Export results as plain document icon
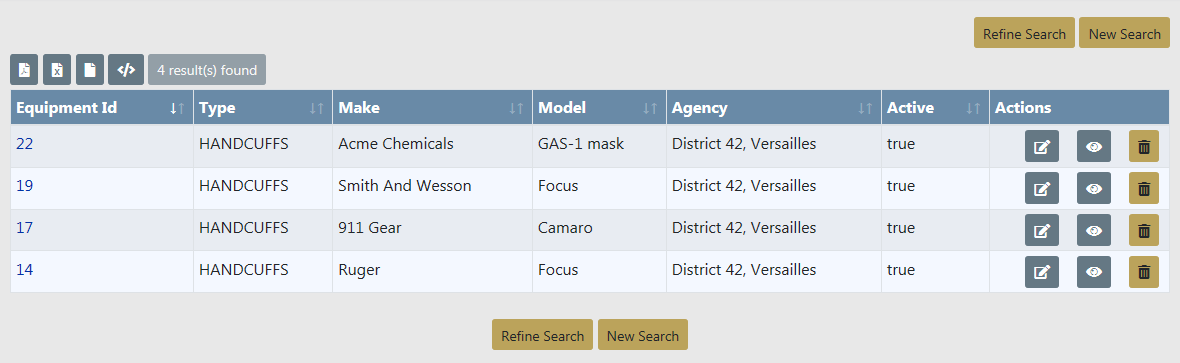This screenshot has width=1180, height=363. point(90,70)
